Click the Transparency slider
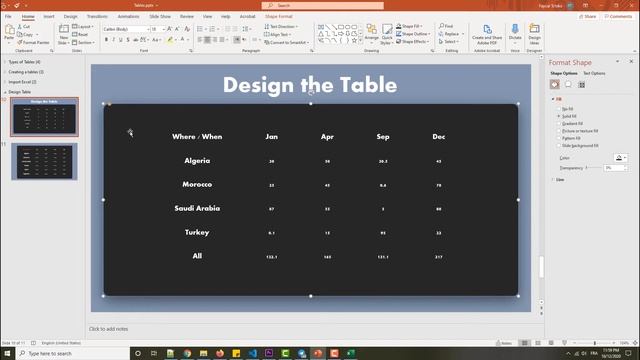Viewport: 640px width, 360px height. click(x=594, y=168)
